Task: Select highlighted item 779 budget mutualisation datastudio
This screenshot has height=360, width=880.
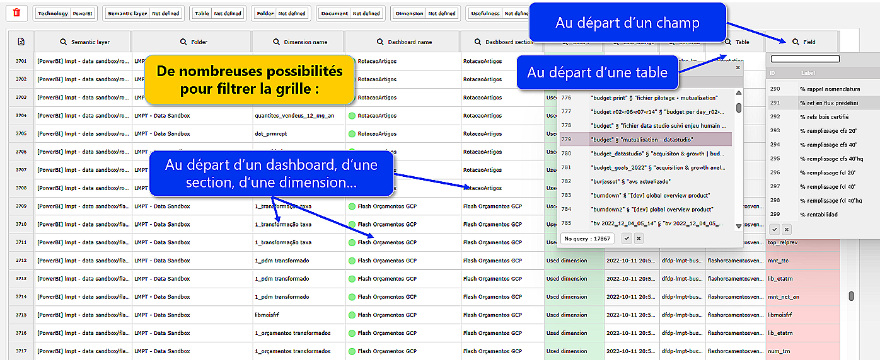Action: click(645, 139)
